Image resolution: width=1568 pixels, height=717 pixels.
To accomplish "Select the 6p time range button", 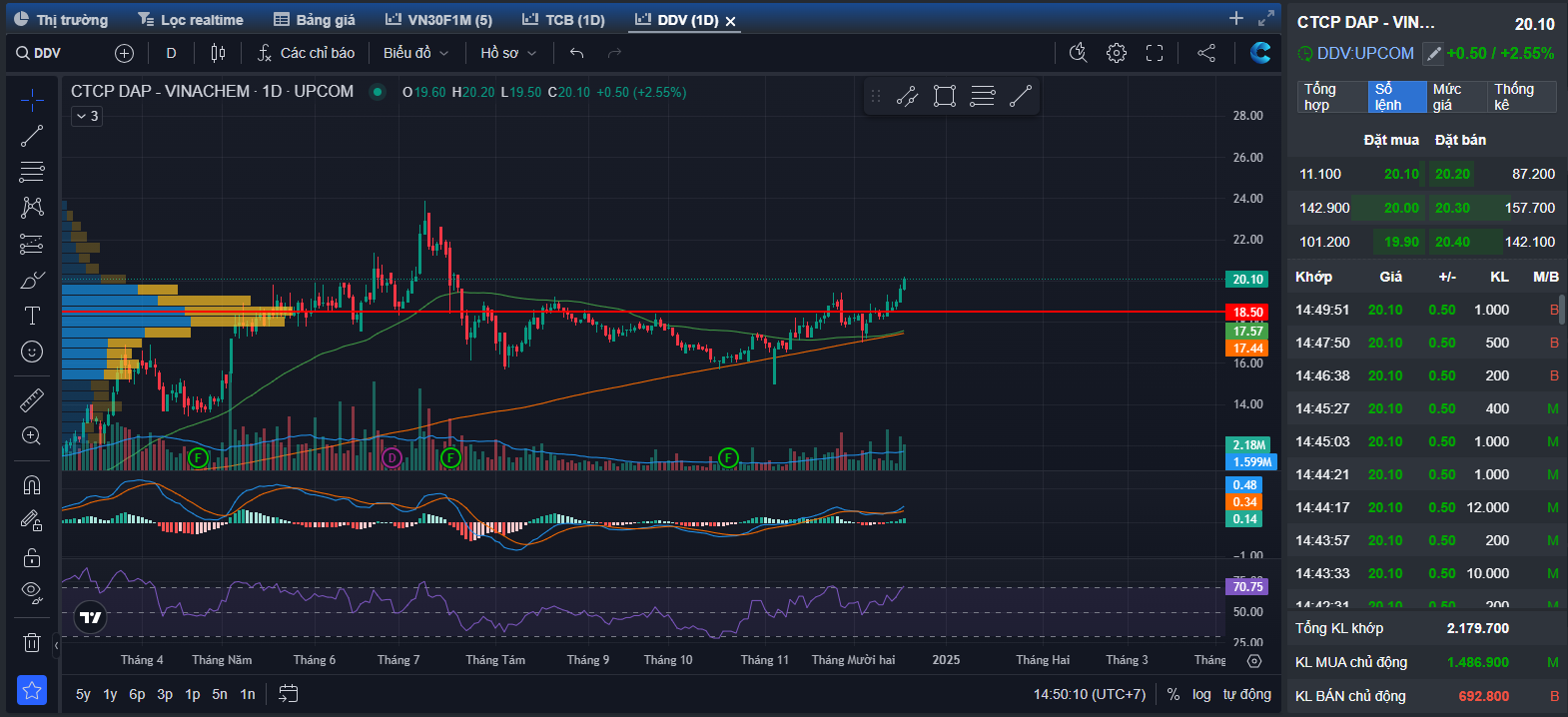I will click(137, 694).
